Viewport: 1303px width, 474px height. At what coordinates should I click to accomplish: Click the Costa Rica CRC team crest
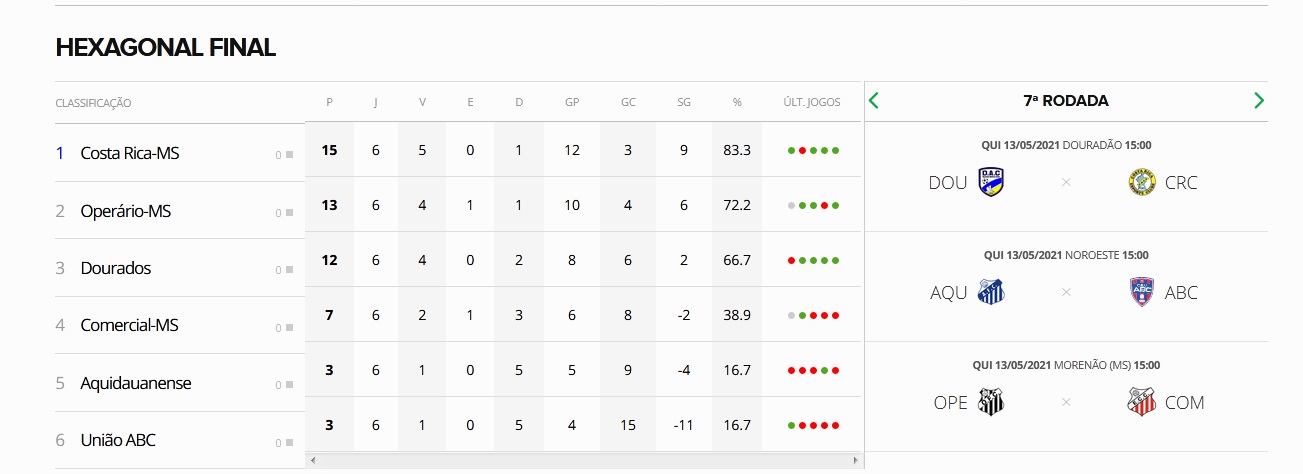(1141, 182)
